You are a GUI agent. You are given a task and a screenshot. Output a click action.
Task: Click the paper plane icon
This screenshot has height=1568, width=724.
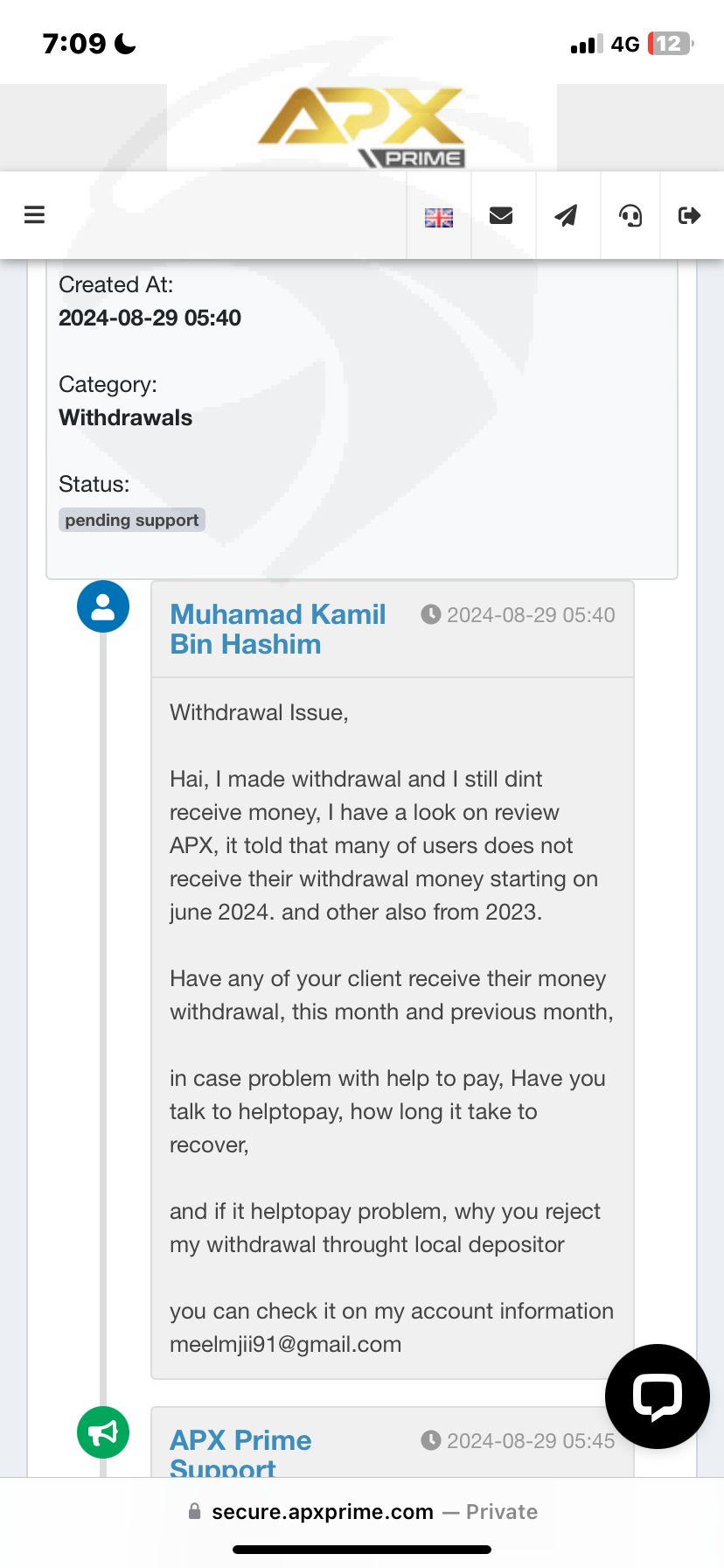point(567,215)
